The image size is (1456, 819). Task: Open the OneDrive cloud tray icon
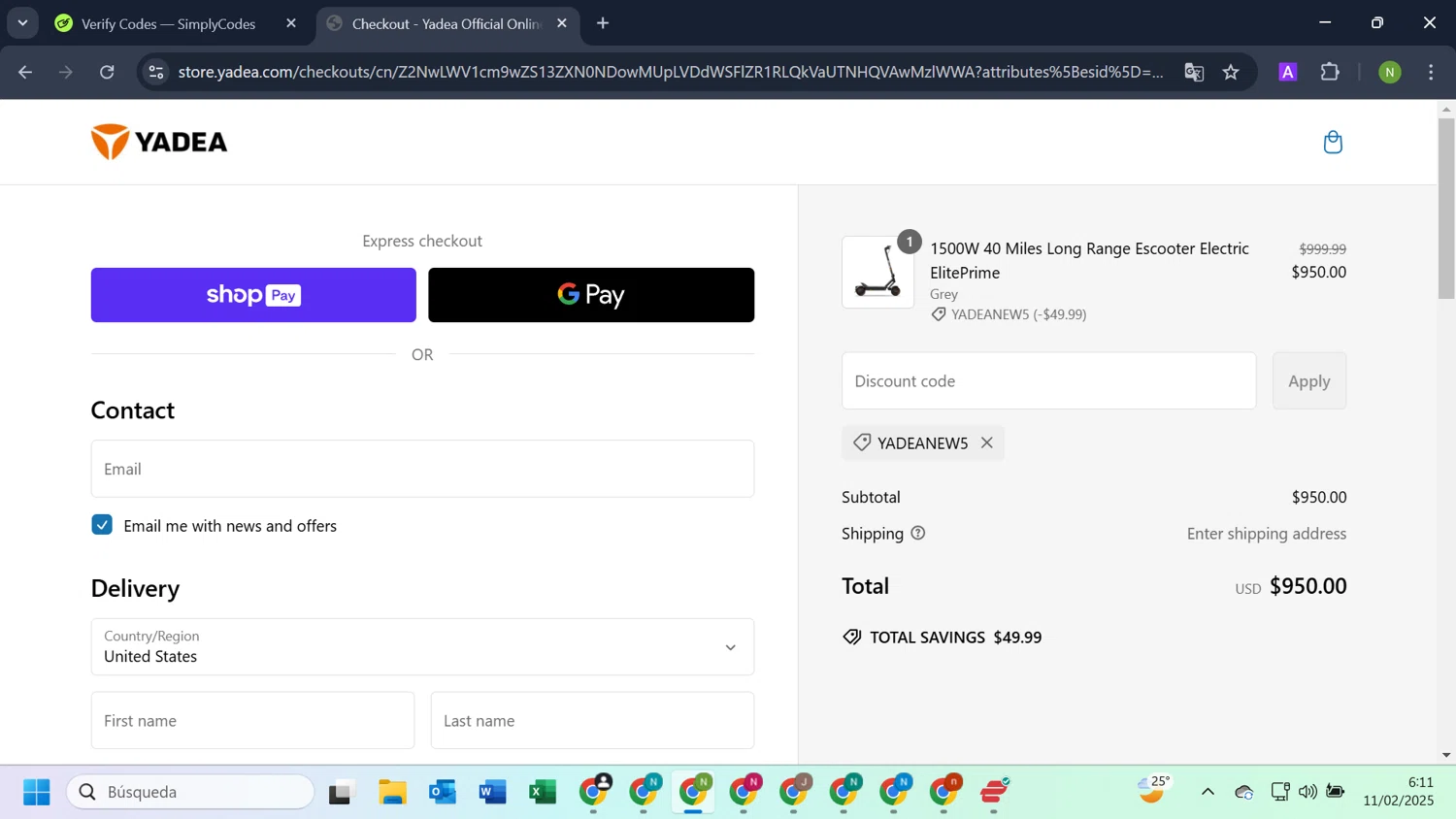[1244, 792]
